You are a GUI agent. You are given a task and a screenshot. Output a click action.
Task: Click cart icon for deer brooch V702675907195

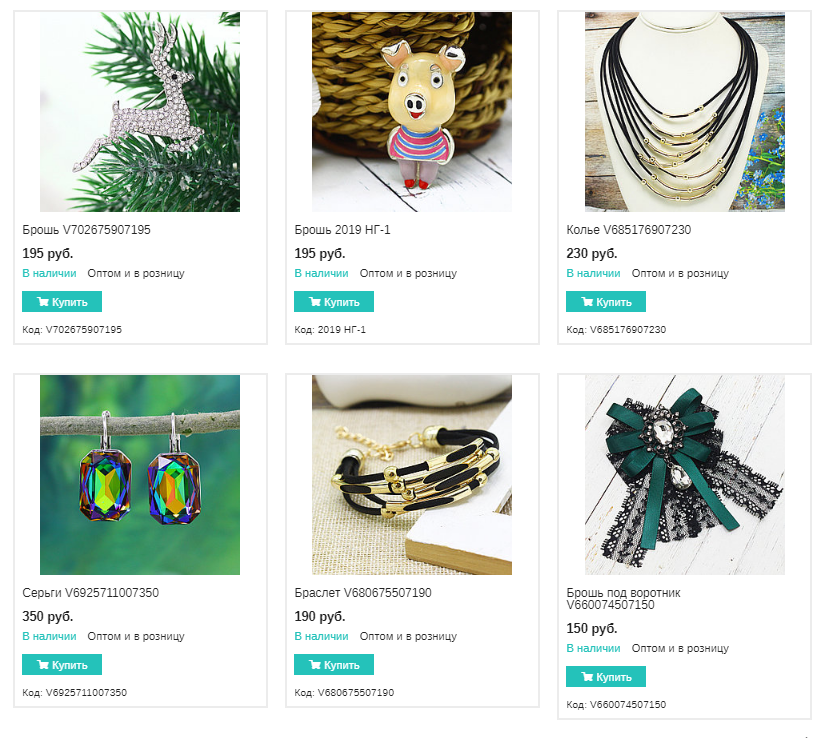(43, 302)
